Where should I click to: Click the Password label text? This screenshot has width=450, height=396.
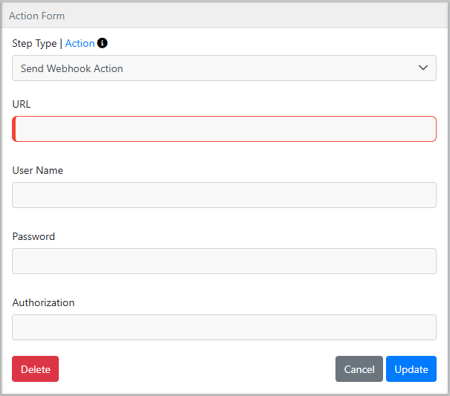tap(34, 236)
